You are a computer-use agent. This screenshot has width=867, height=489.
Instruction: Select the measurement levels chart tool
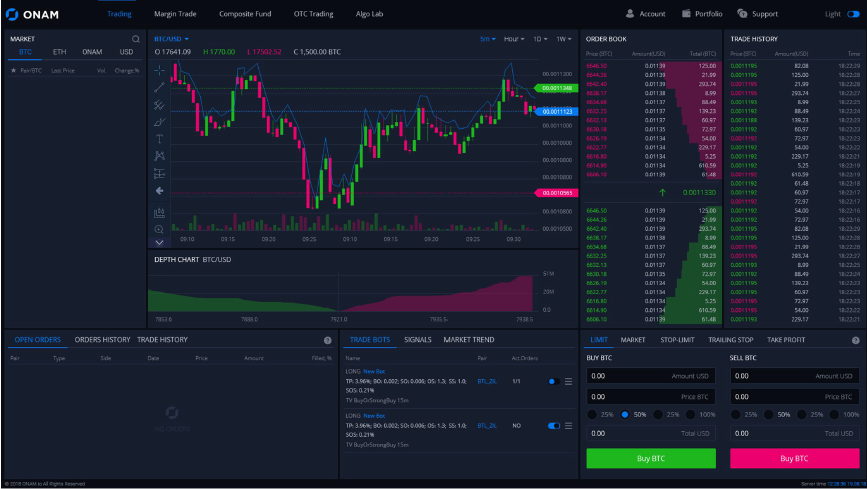pos(159,174)
